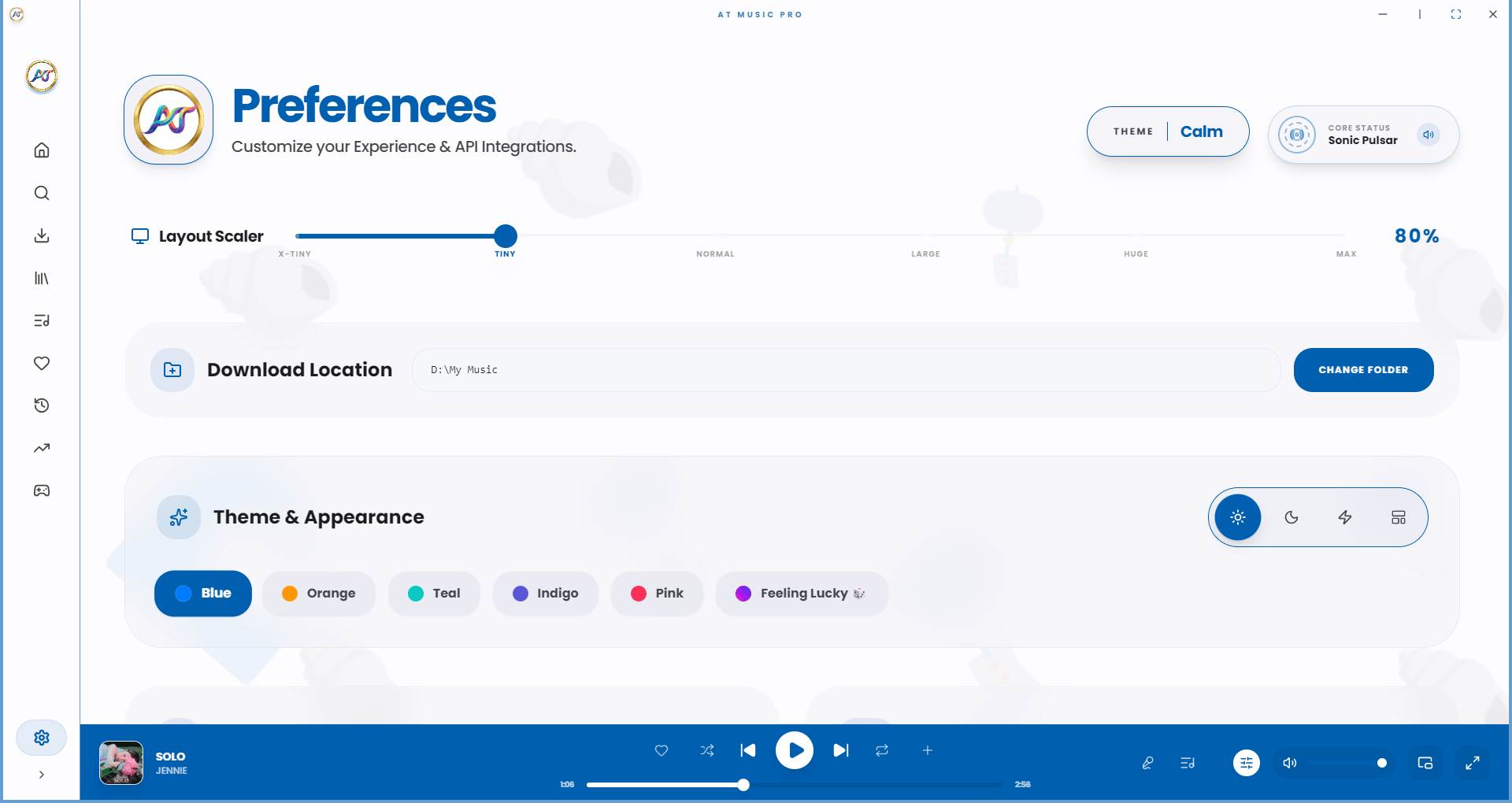View listening History via the clock icon
This screenshot has width=1512, height=803.
pyautogui.click(x=41, y=405)
